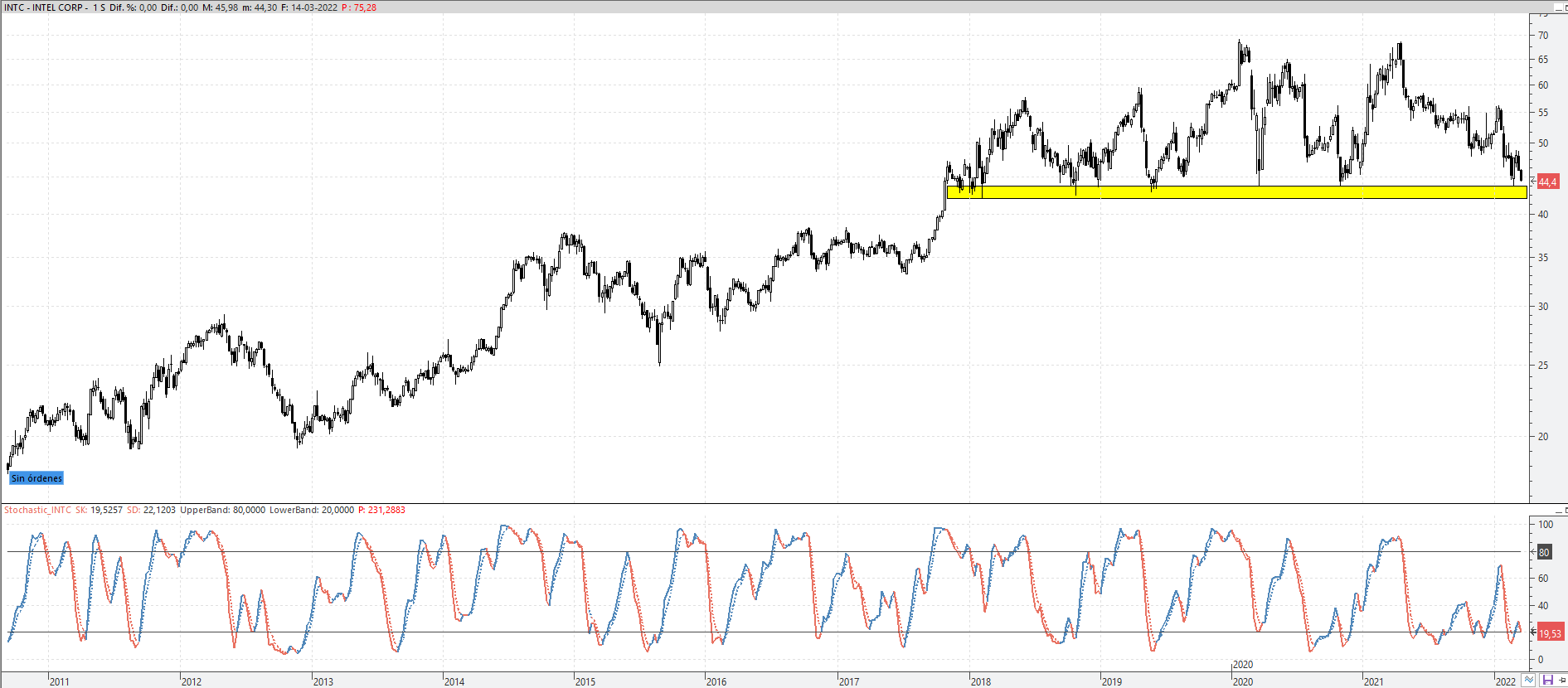Click the 2011 label on time axis
The image size is (1568, 688).
coord(60,681)
